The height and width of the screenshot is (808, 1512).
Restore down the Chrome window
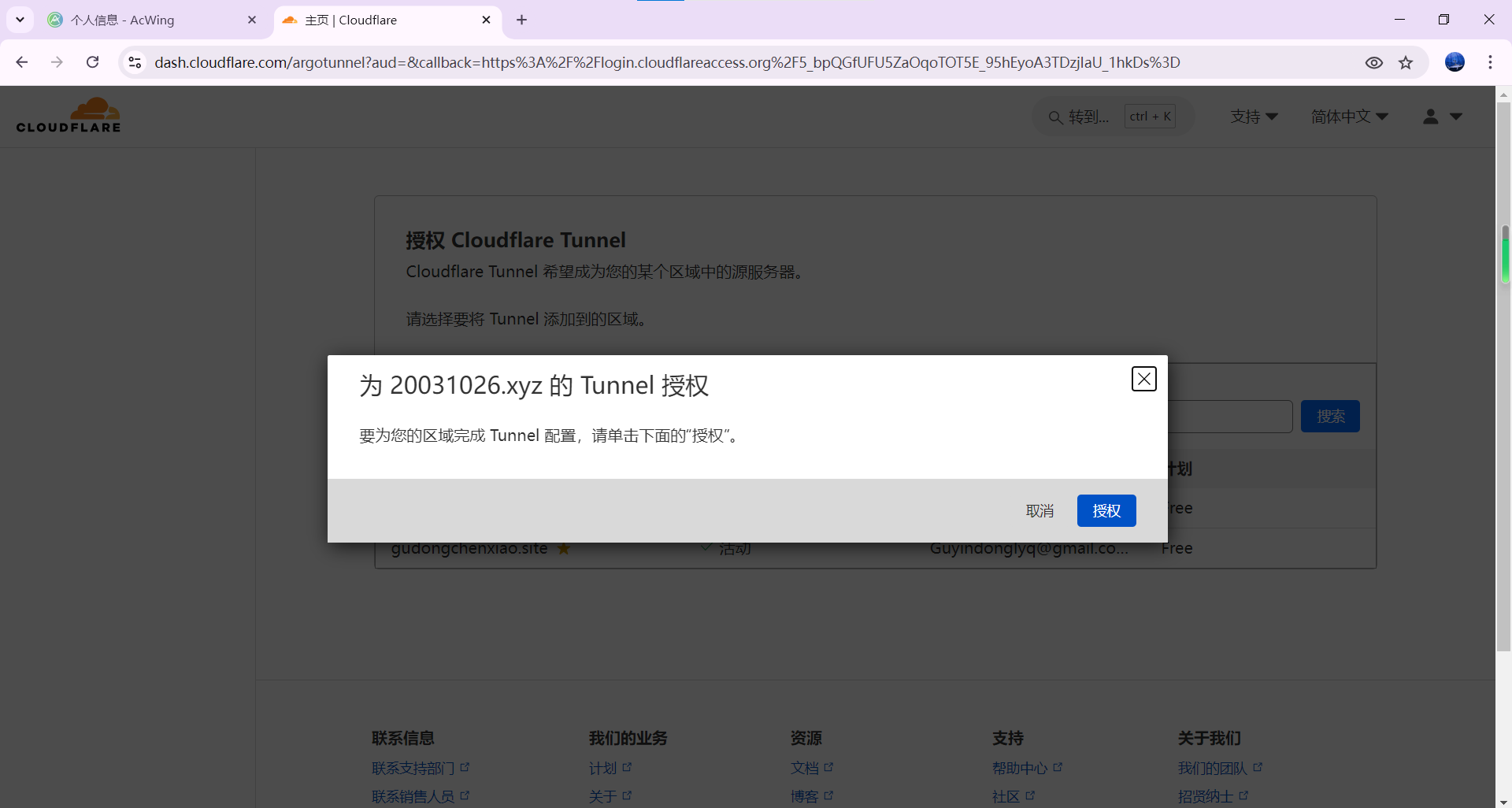tap(1443, 20)
